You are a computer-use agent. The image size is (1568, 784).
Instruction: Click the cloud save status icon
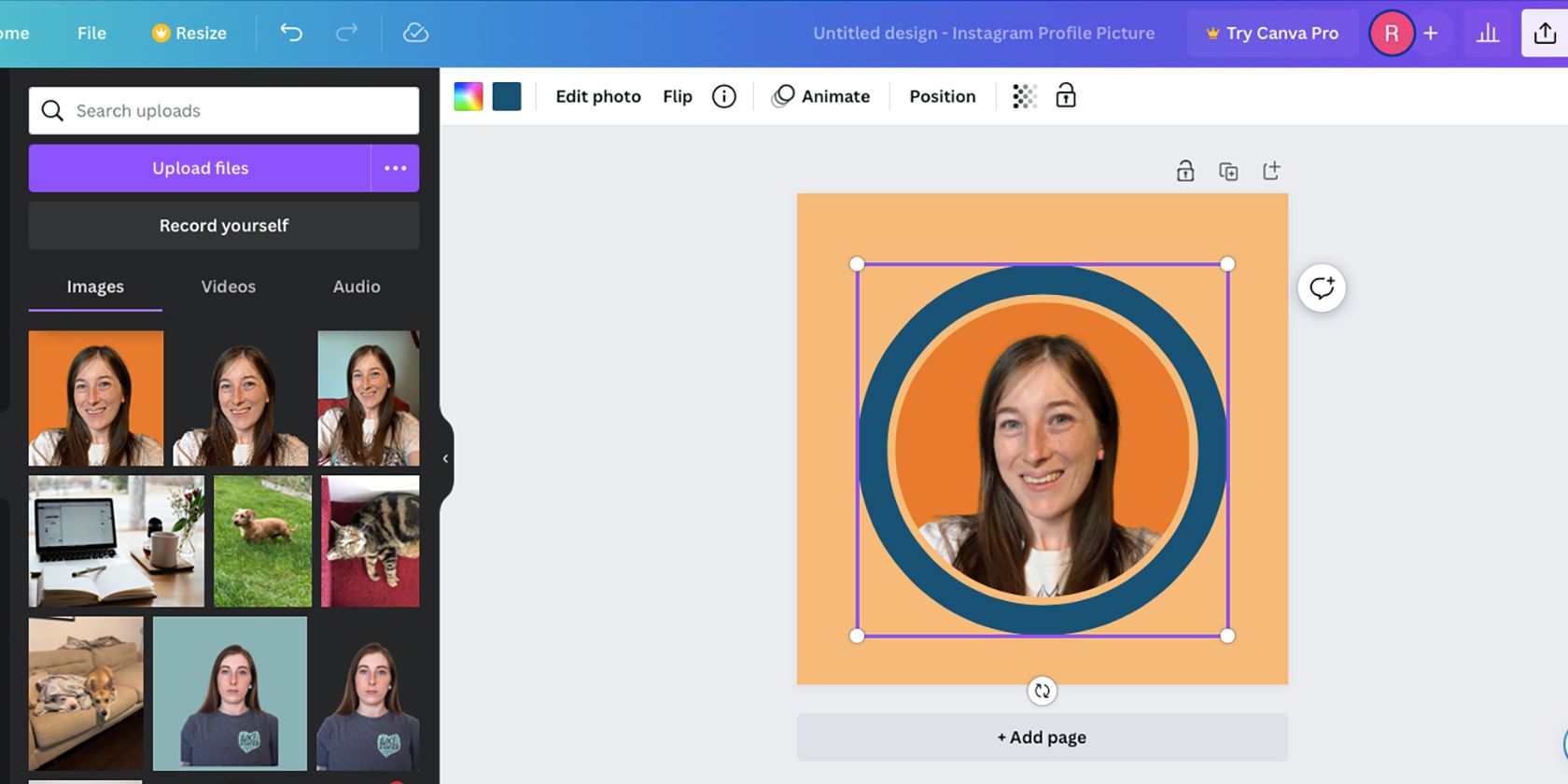point(415,33)
